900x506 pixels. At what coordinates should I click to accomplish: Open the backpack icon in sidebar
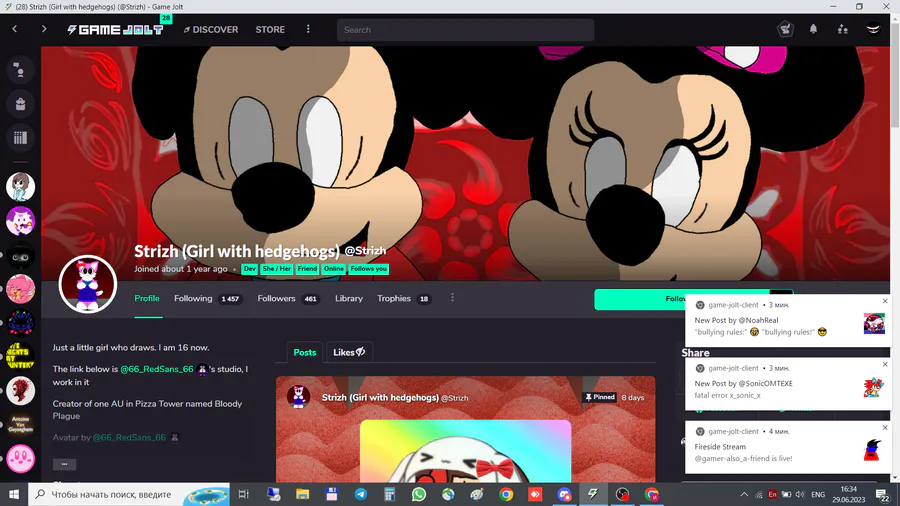(20, 104)
